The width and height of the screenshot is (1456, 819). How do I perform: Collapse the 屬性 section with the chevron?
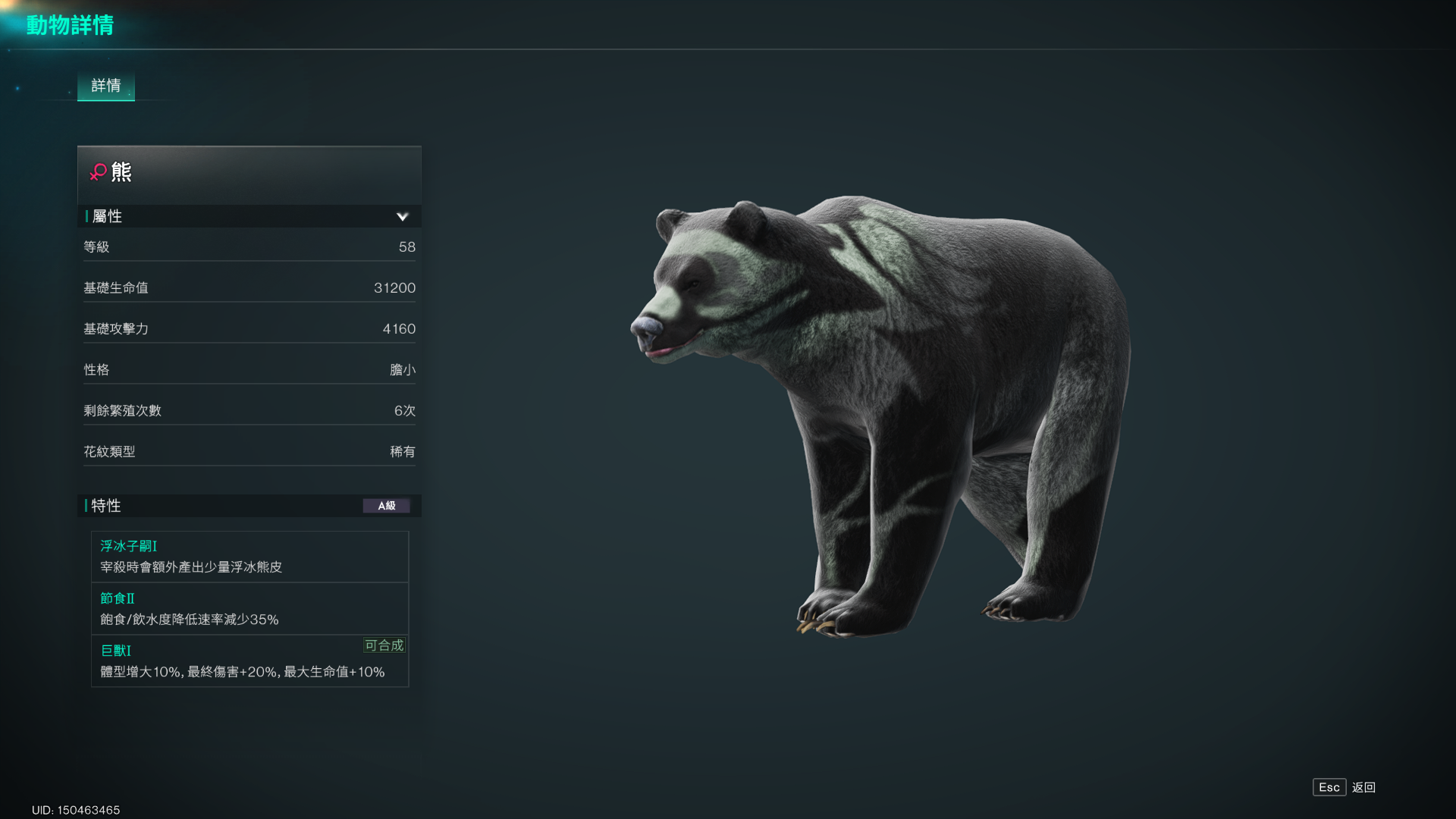402,217
